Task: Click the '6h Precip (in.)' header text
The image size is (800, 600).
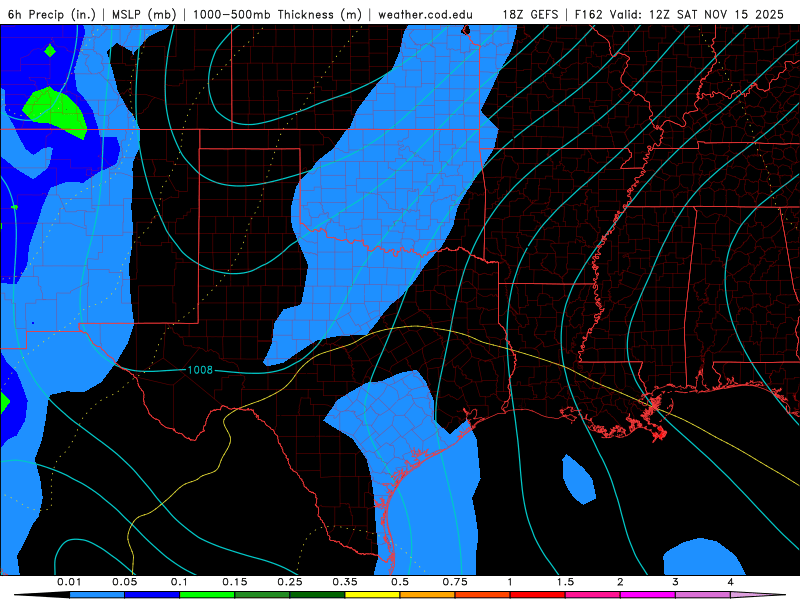Action: [52, 14]
